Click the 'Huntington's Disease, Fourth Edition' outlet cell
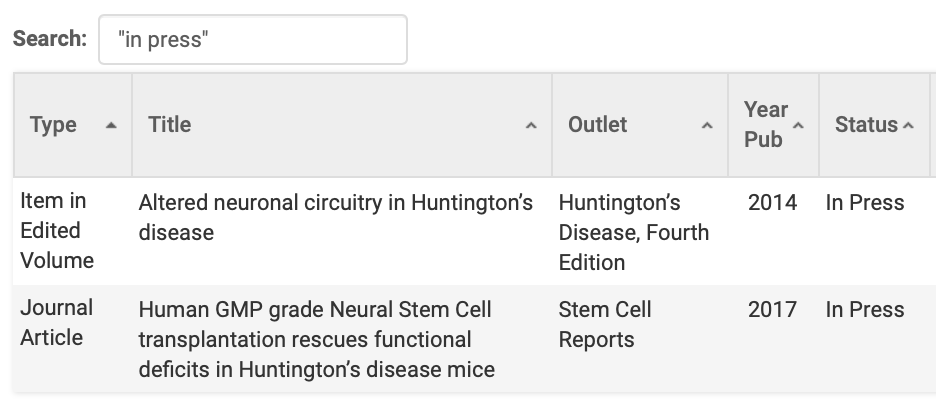The image size is (936, 414). [x=633, y=232]
